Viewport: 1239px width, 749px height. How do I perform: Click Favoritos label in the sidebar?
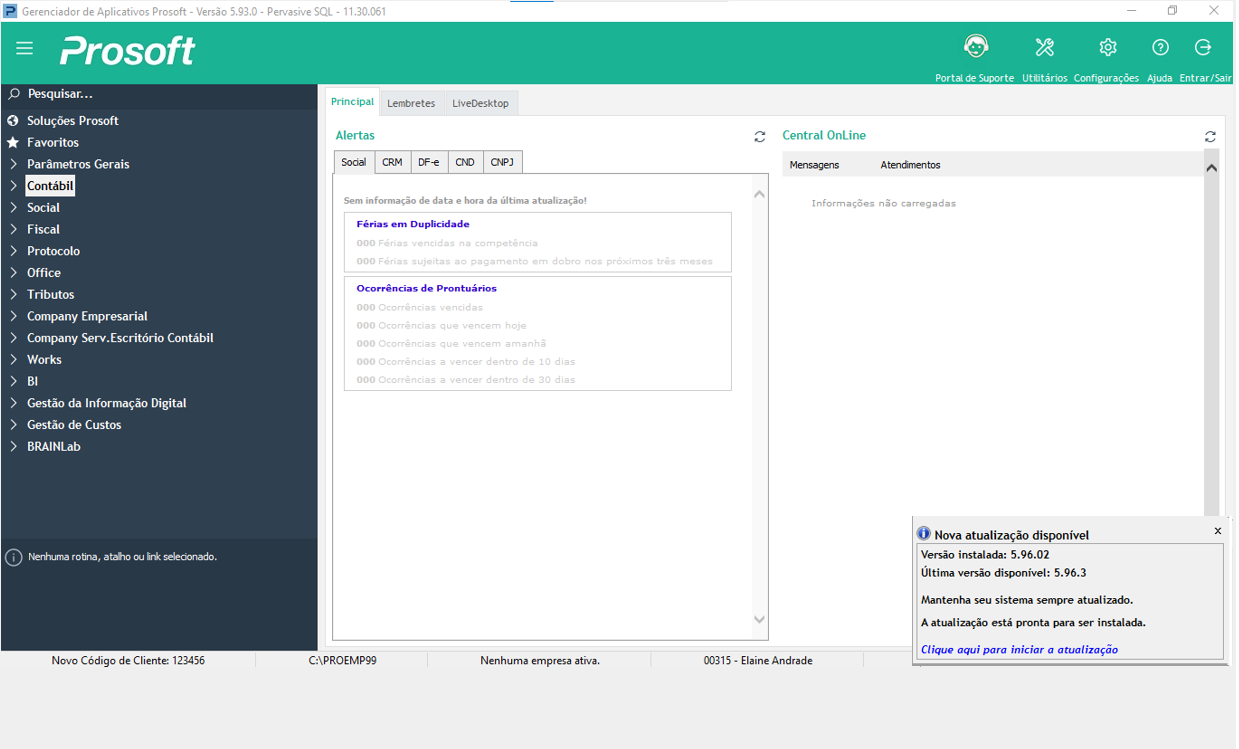(x=53, y=143)
